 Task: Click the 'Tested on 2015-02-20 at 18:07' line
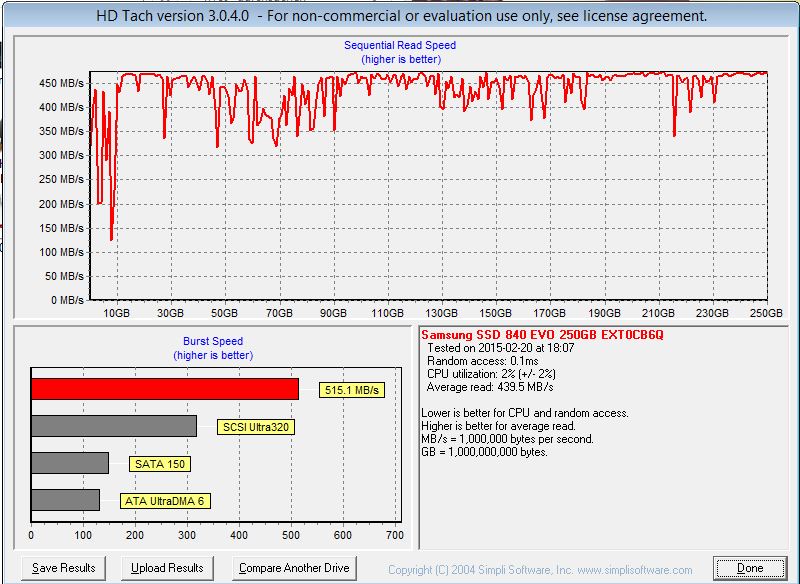(x=501, y=348)
